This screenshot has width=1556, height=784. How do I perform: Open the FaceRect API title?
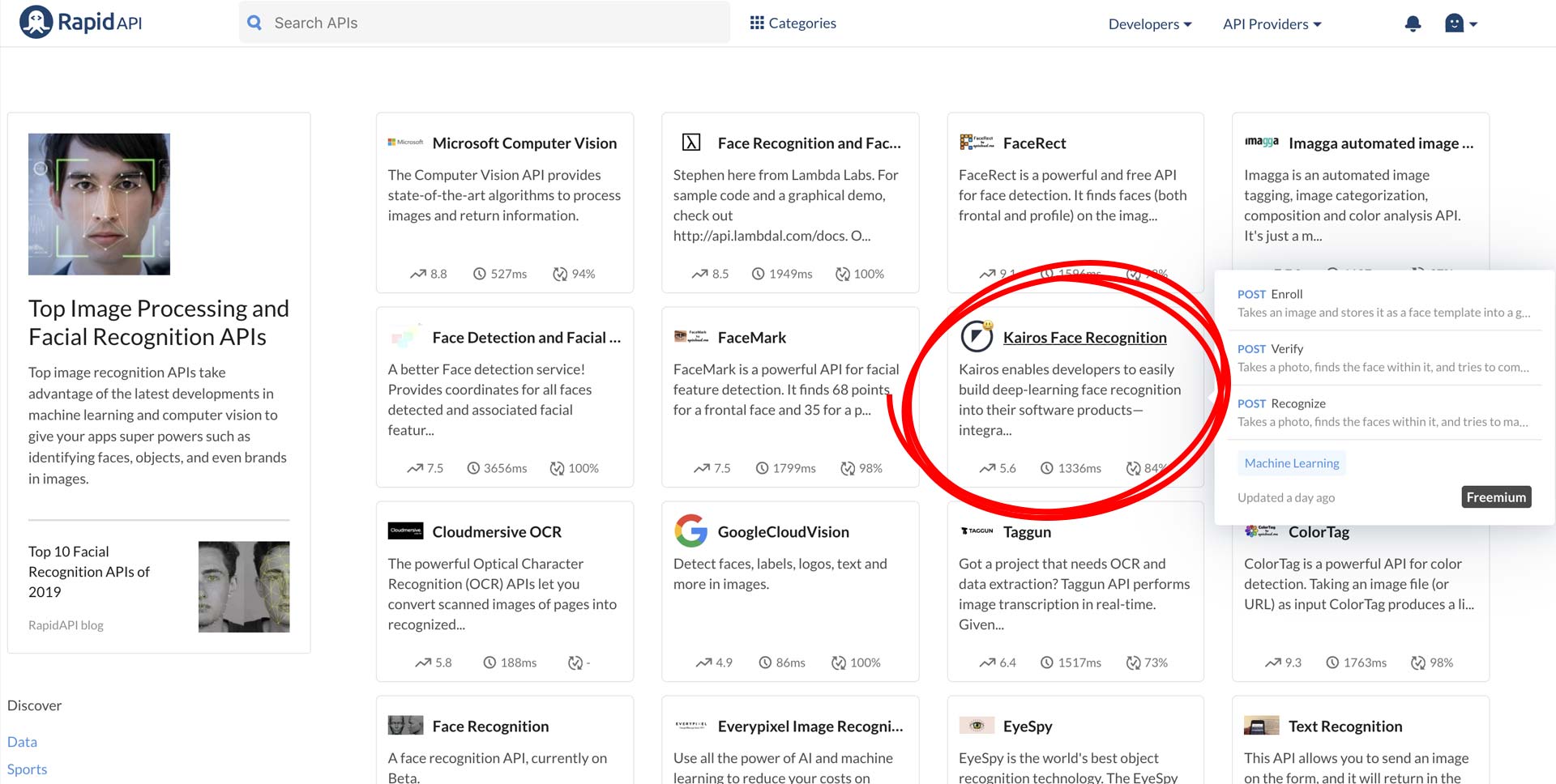[x=1034, y=143]
